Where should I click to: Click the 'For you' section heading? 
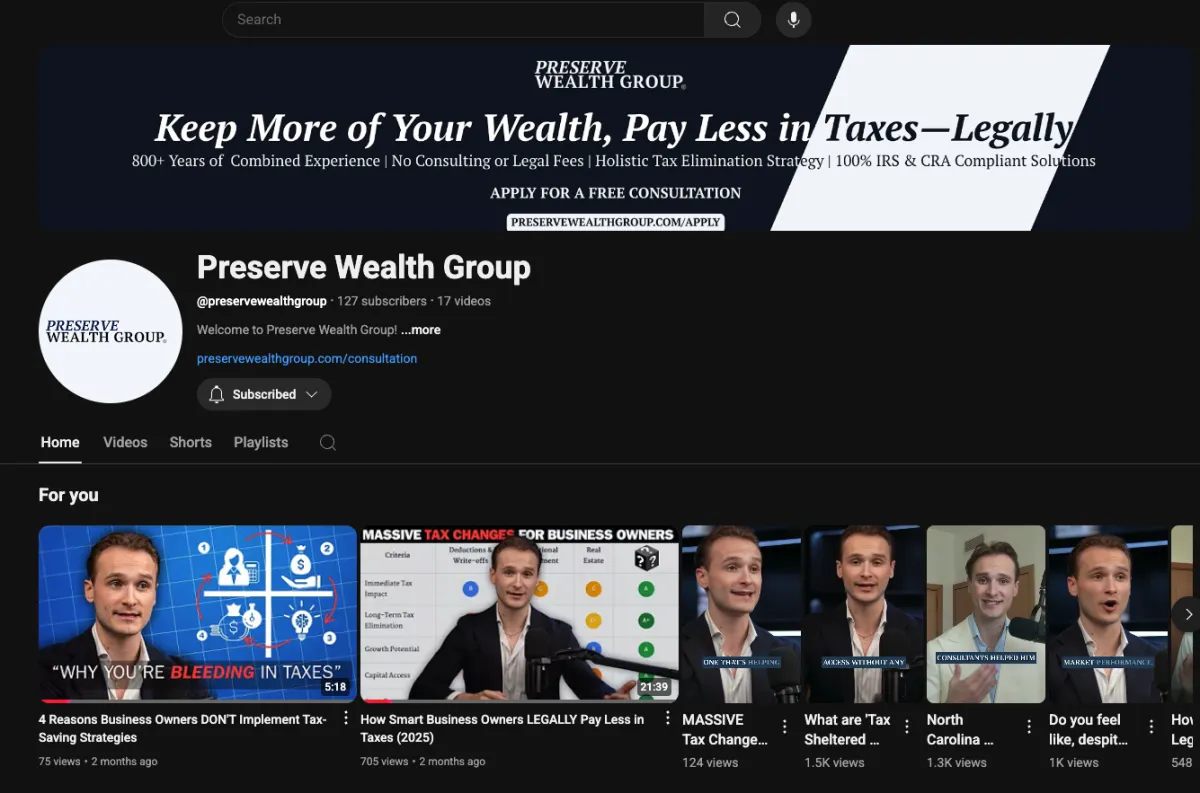point(69,495)
